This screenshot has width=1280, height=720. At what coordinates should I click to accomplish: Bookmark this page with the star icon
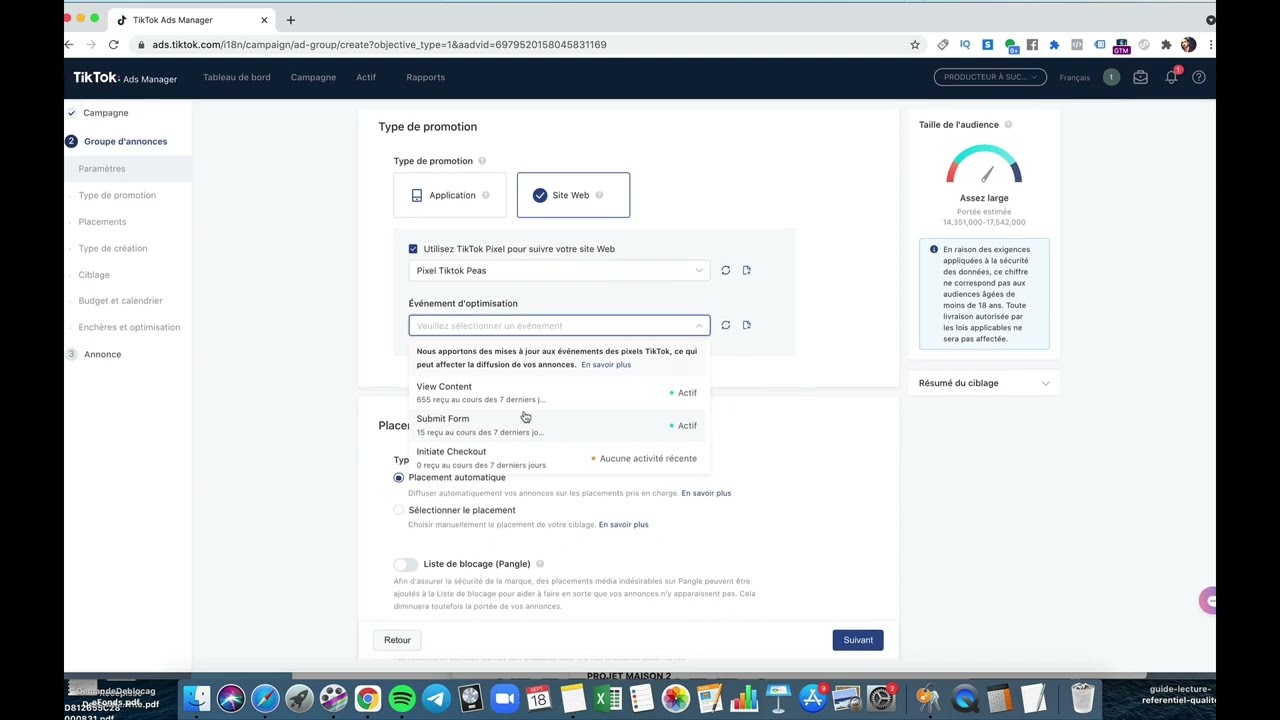coord(914,45)
